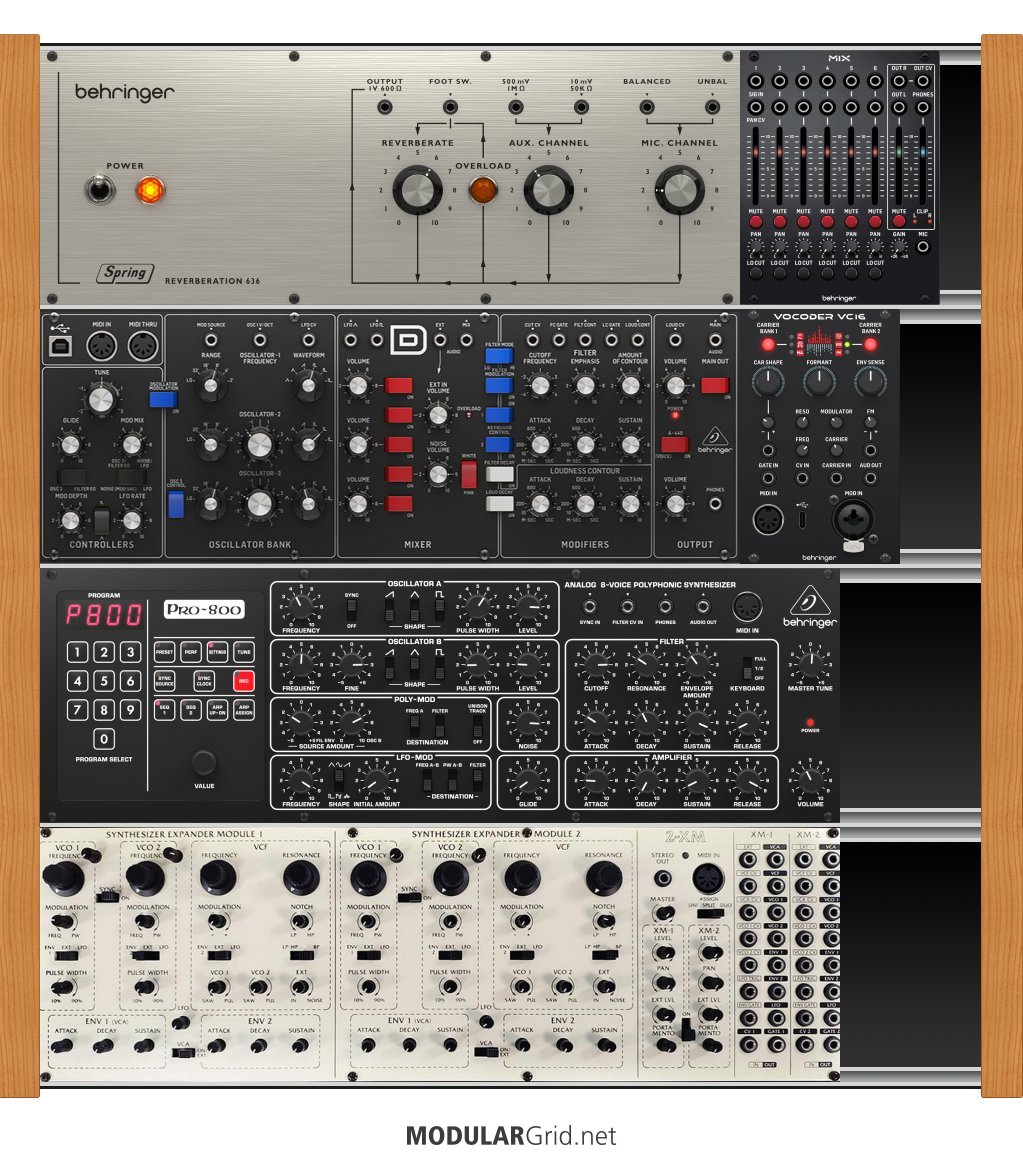The image size is (1023, 1157).
Task: Toggle the red A-440 switch
Action: point(675,444)
